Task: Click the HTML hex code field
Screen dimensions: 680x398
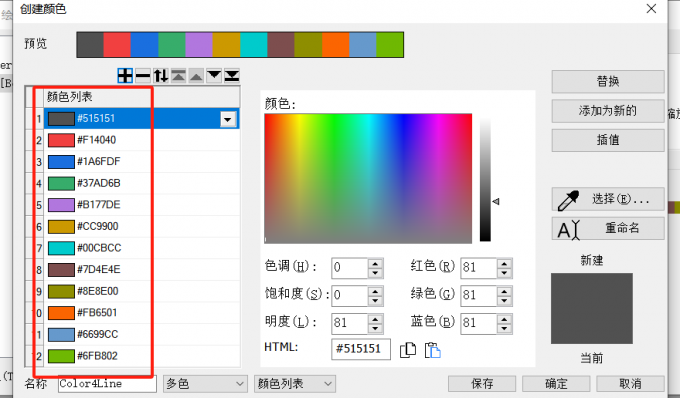Action: (361, 349)
